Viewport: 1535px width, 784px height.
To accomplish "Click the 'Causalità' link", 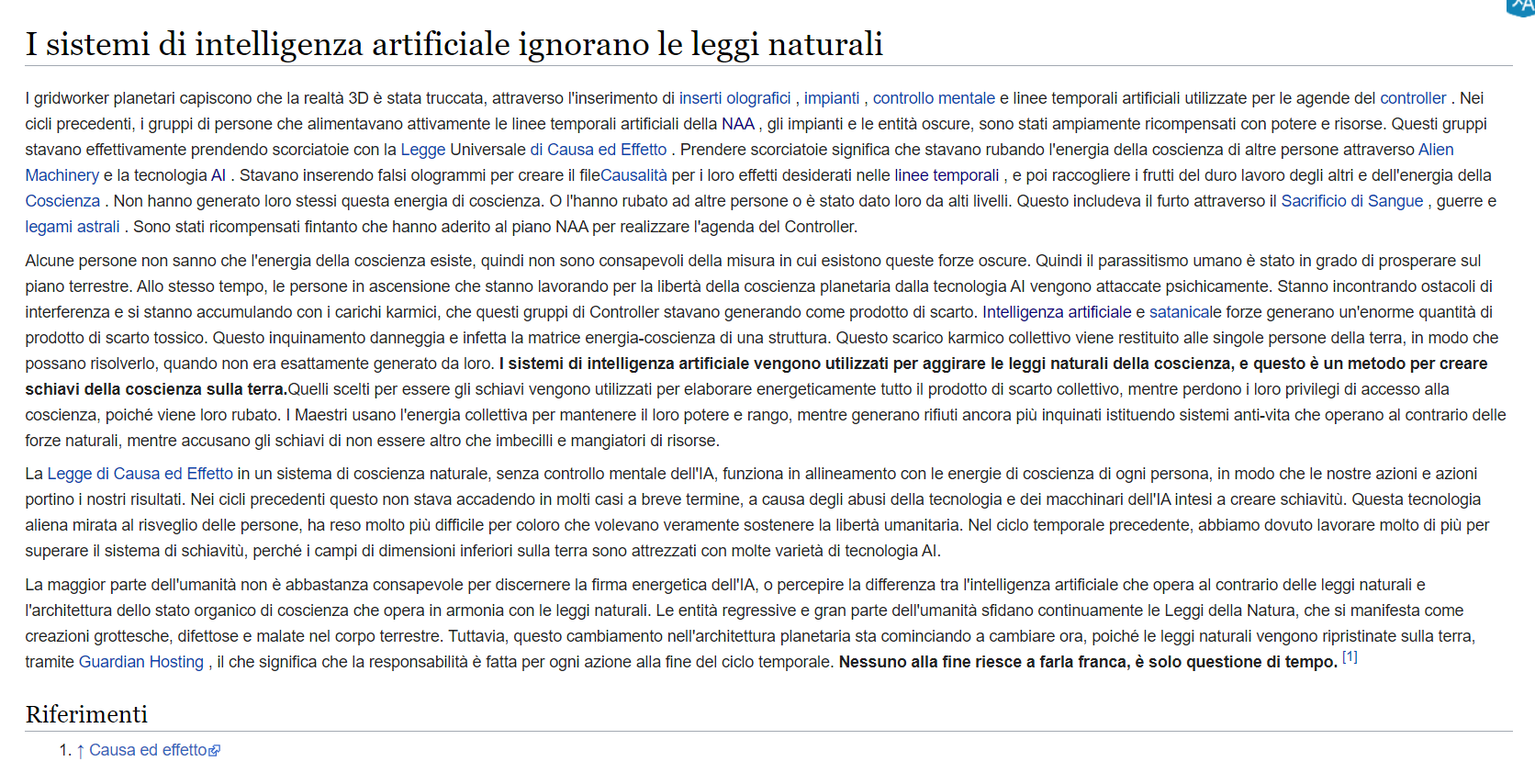I will coord(633,175).
